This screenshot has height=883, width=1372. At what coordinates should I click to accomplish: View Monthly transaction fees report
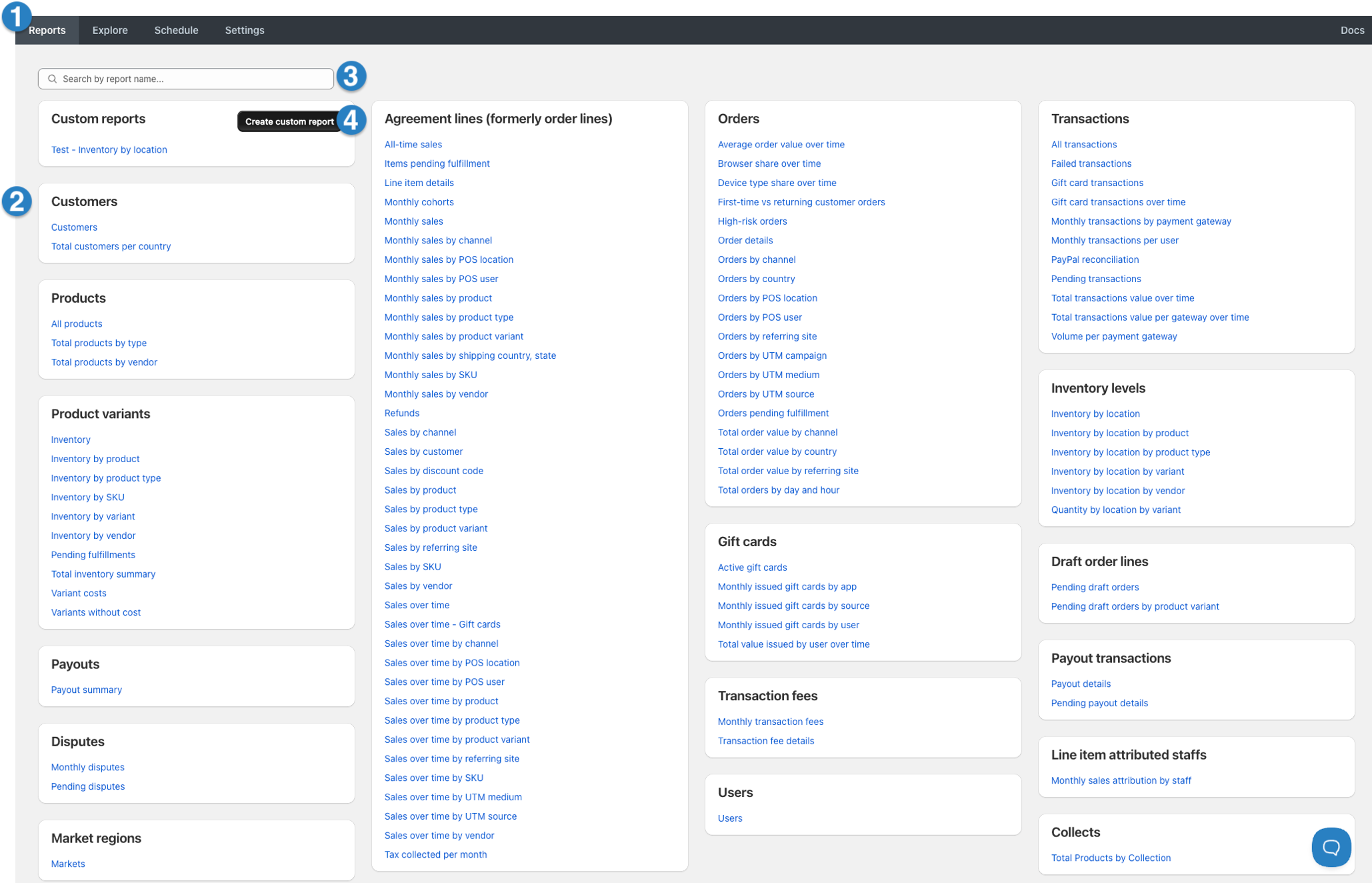tap(770, 721)
